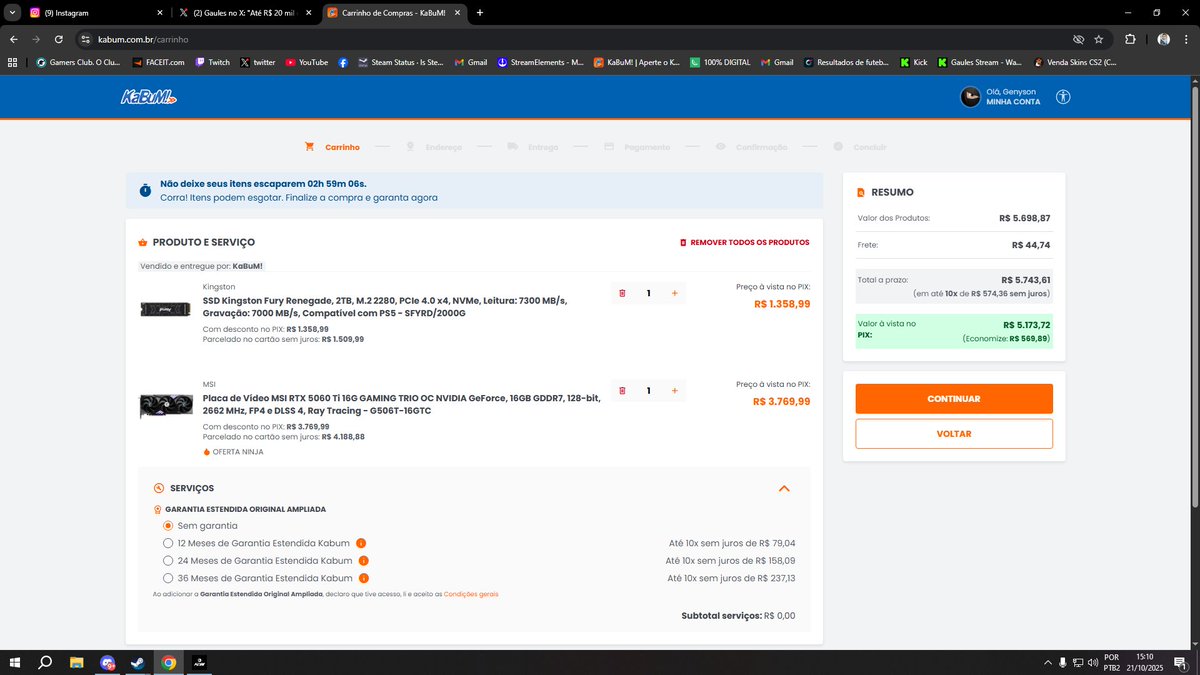Open Steam from the taskbar
Image resolution: width=1200 pixels, height=675 pixels.
pyautogui.click(x=138, y=662)
